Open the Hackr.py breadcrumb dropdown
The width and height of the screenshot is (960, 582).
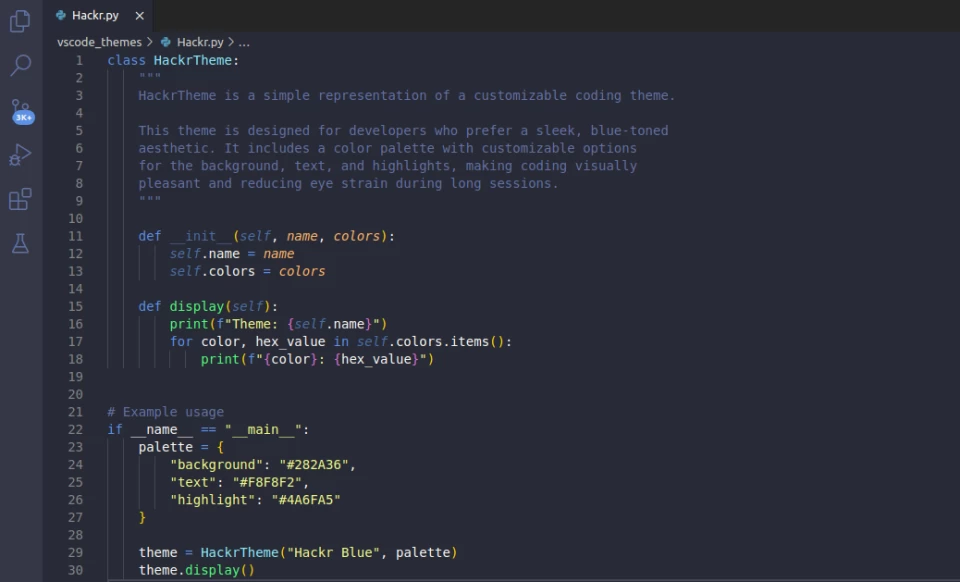(x=199, y=42)
